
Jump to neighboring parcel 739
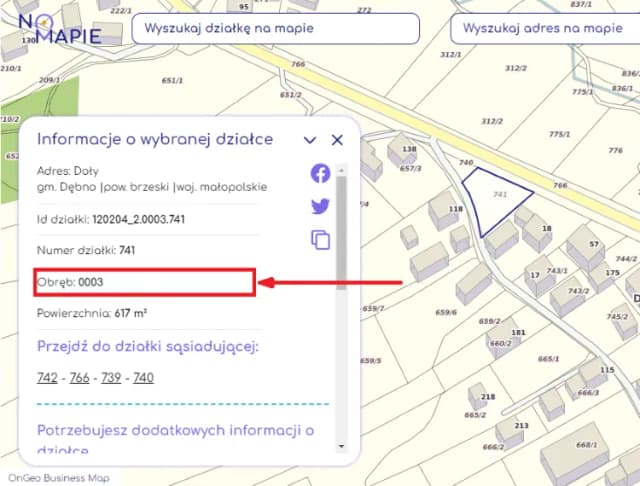tap(111, 377)
